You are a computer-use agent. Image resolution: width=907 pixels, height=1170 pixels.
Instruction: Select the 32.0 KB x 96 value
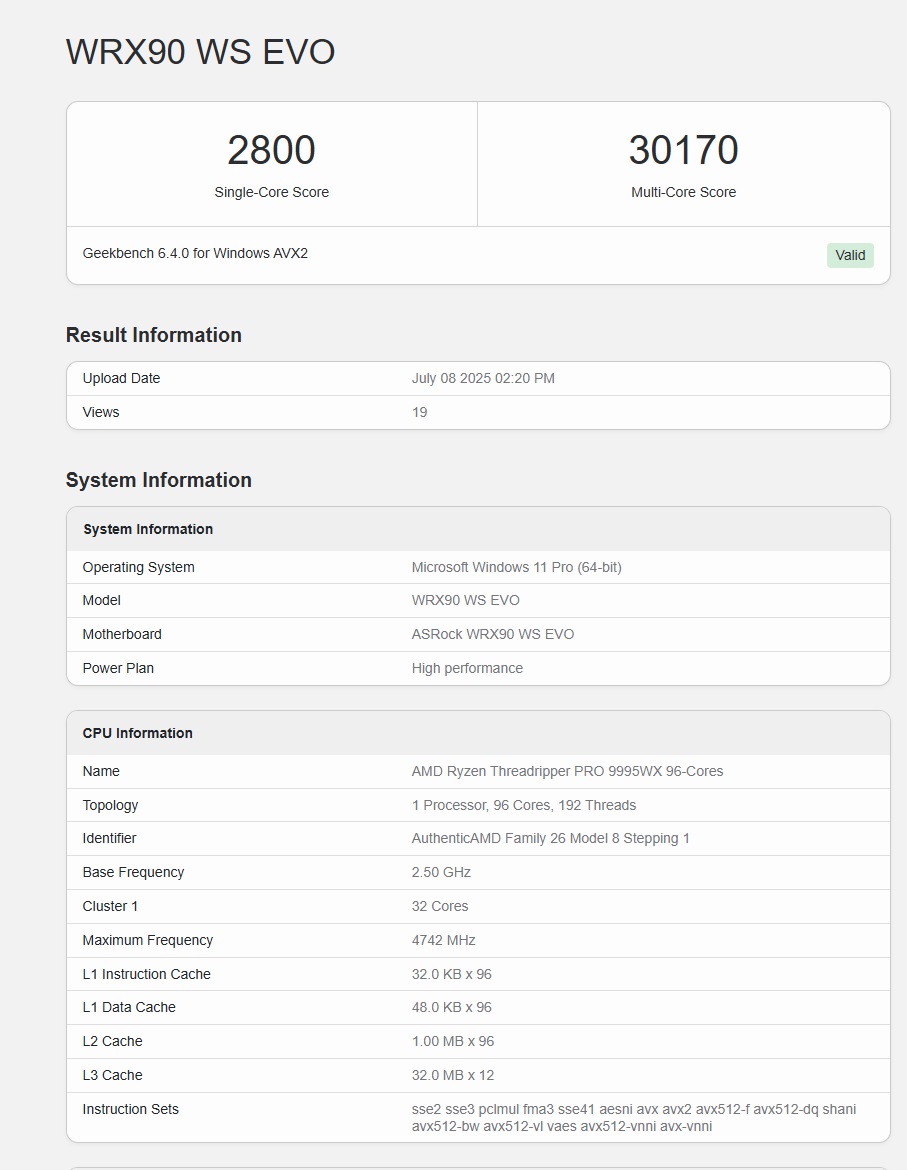[x=452, y=974]
